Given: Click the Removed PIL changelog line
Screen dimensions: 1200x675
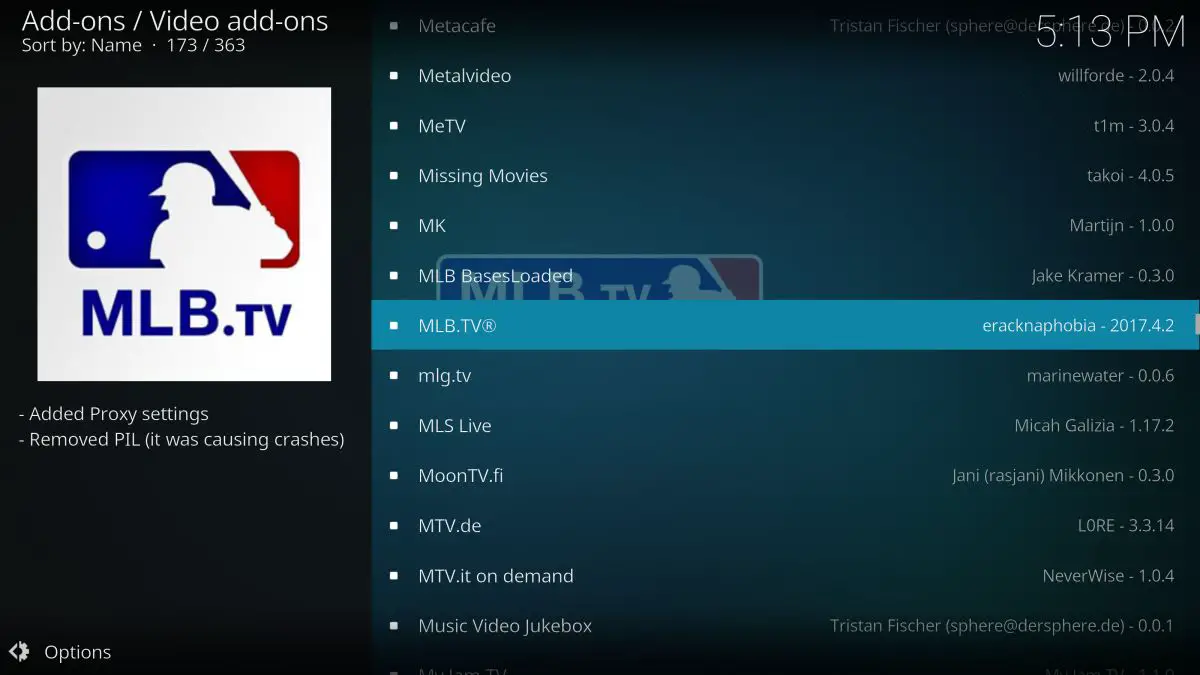Looking at the screenshot, I should 182,439.
